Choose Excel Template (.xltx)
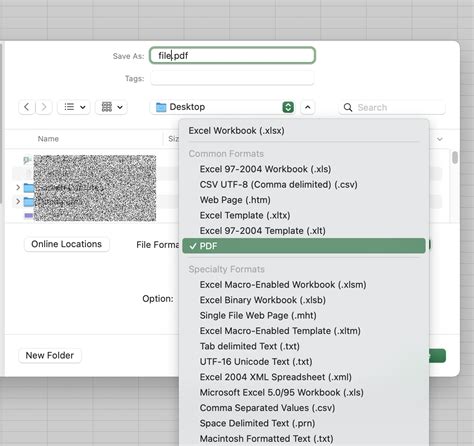This screenshot has height=446, width=474. tap(304, 215)
